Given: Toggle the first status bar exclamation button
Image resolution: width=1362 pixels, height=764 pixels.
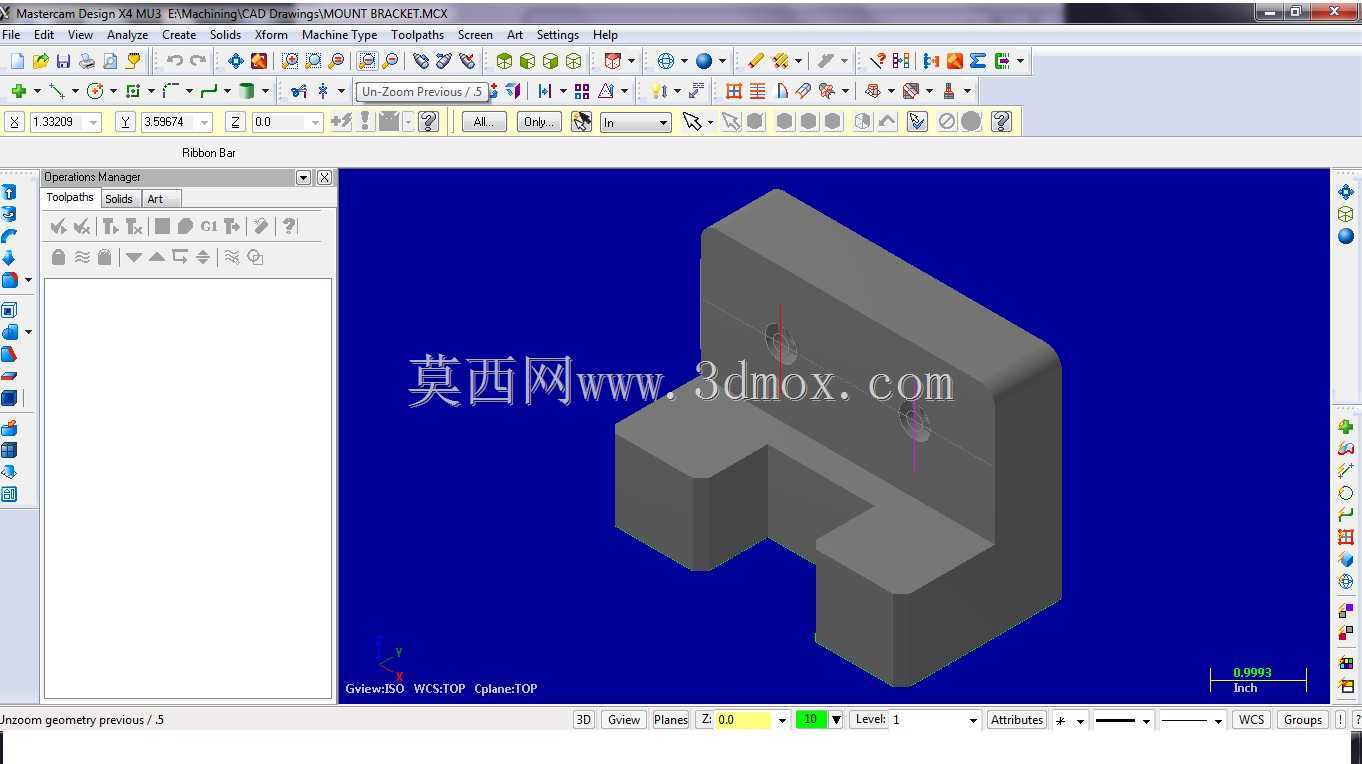Looking at the screenshot, I should click(1341, 720).
